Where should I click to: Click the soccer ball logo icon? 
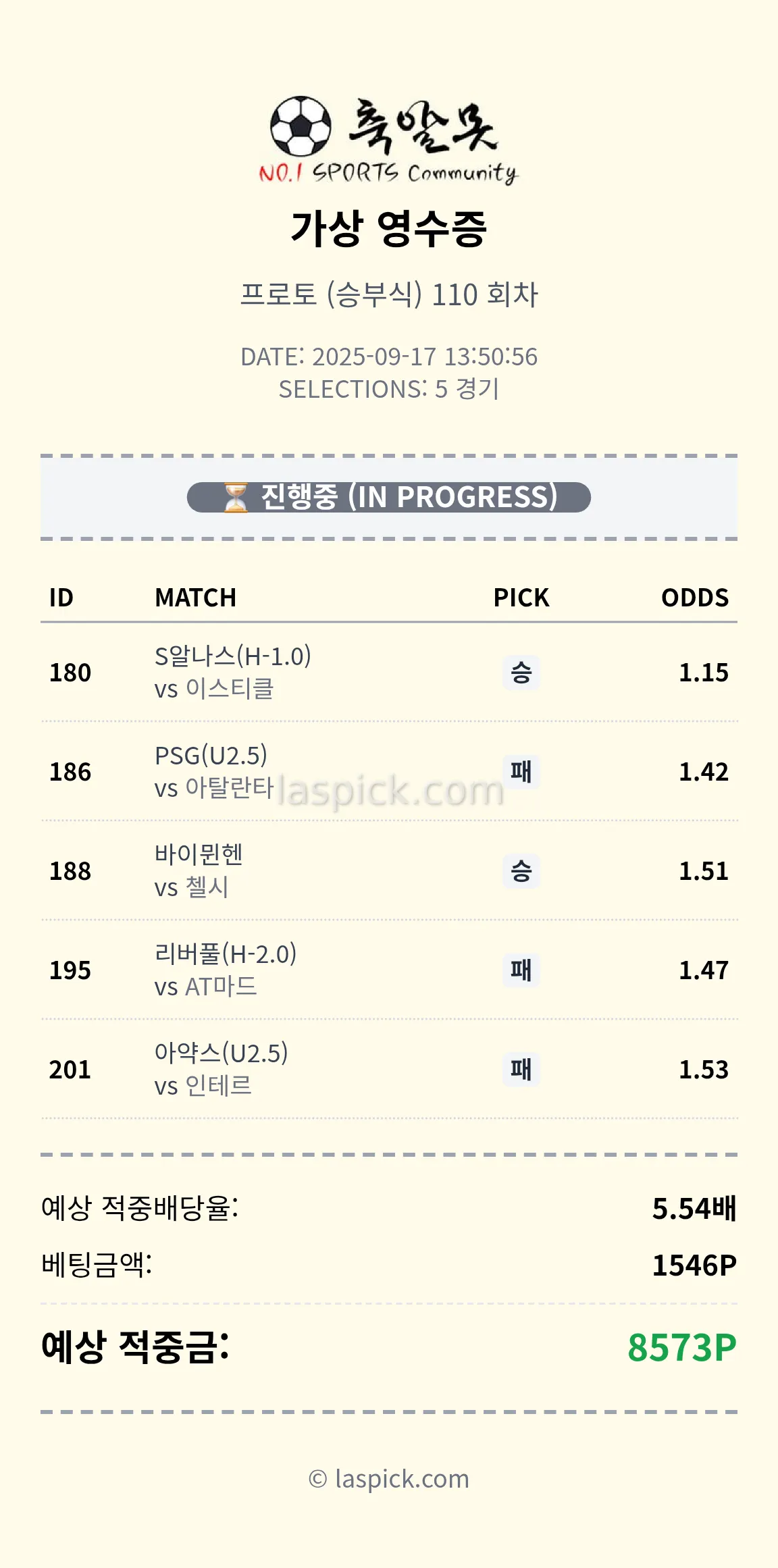pos(301,126)
